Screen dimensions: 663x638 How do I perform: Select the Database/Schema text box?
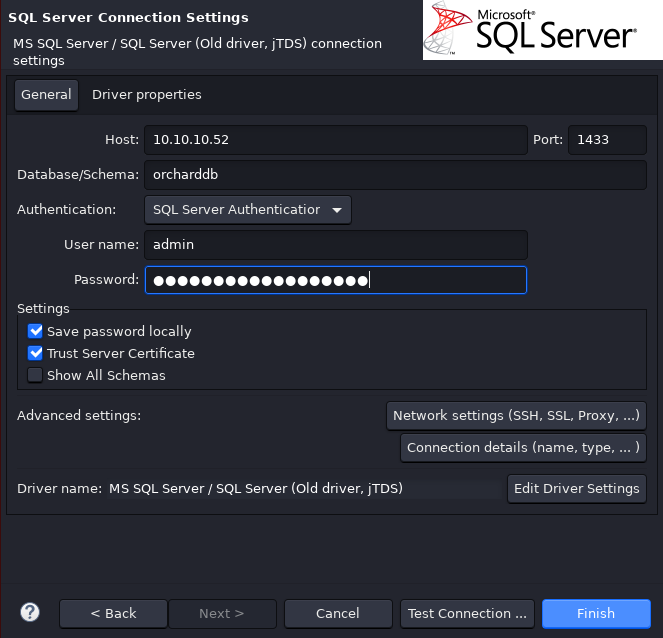tap(395, 174)
